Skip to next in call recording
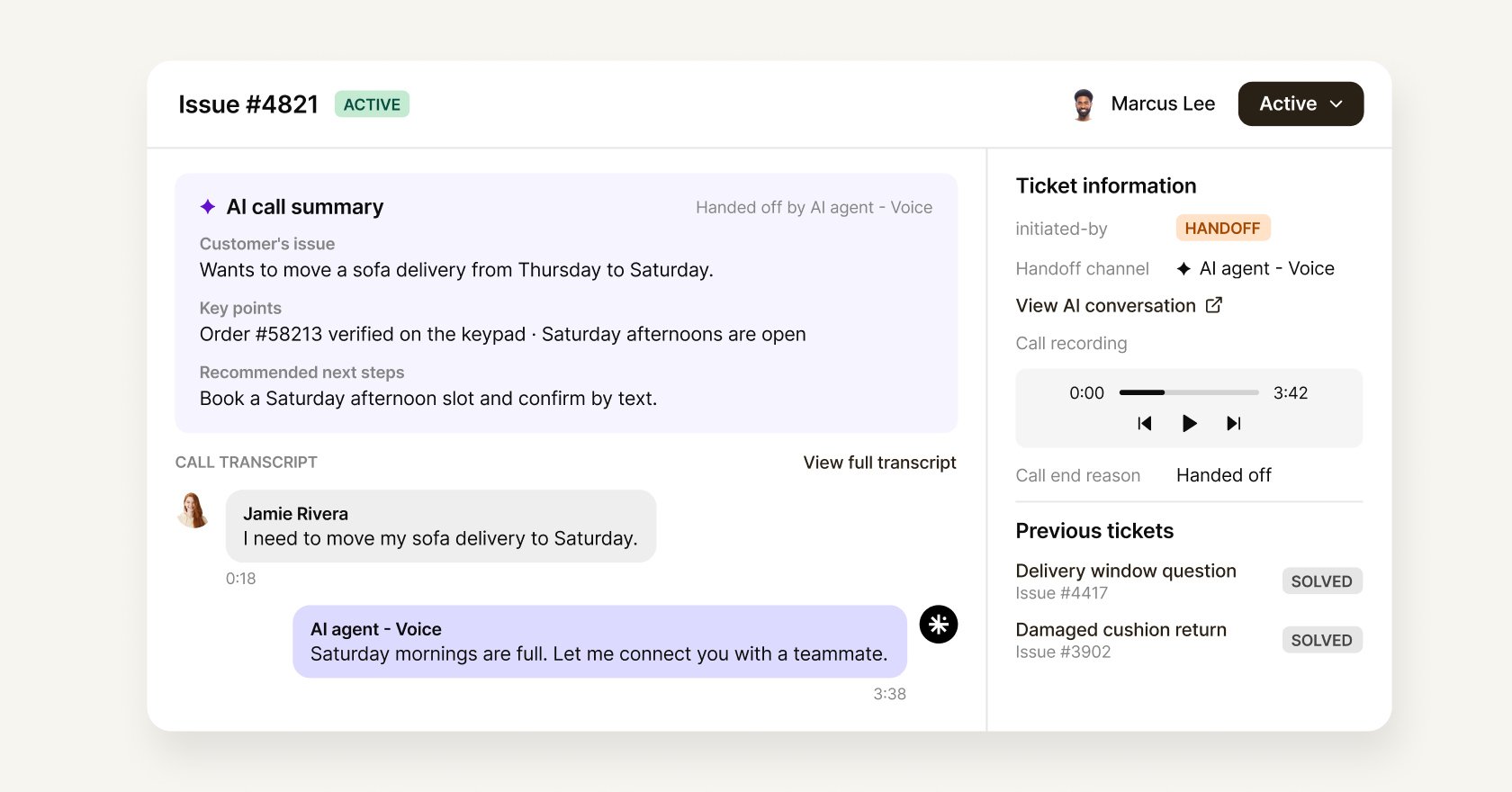 (1233, 423)
